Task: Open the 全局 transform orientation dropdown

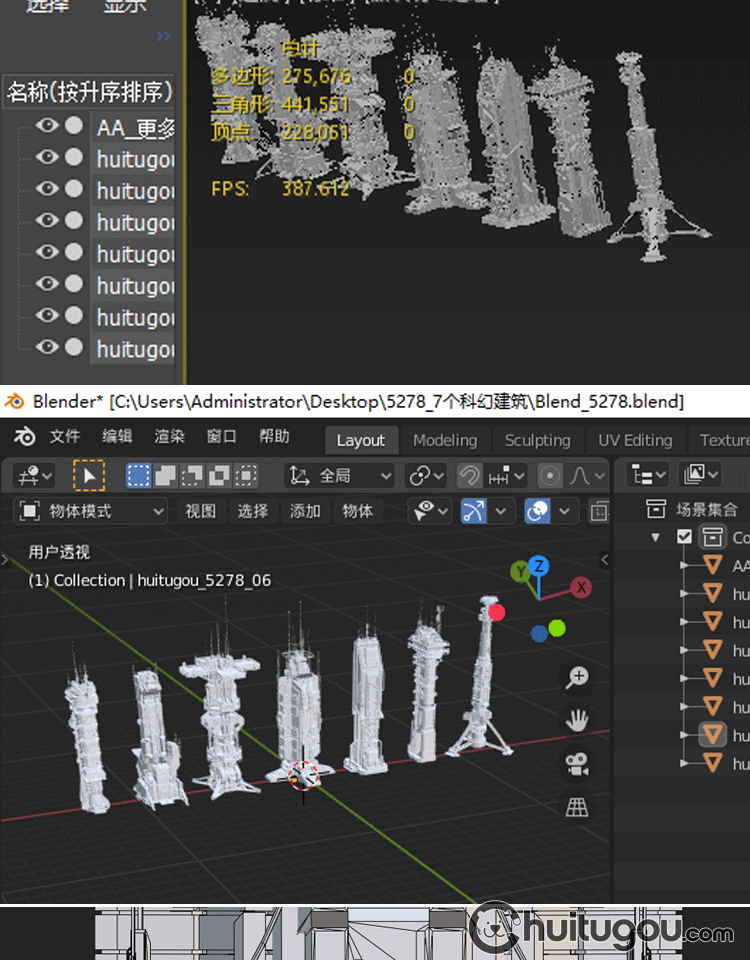Action: pyautogui.click(x=340, y=475)
